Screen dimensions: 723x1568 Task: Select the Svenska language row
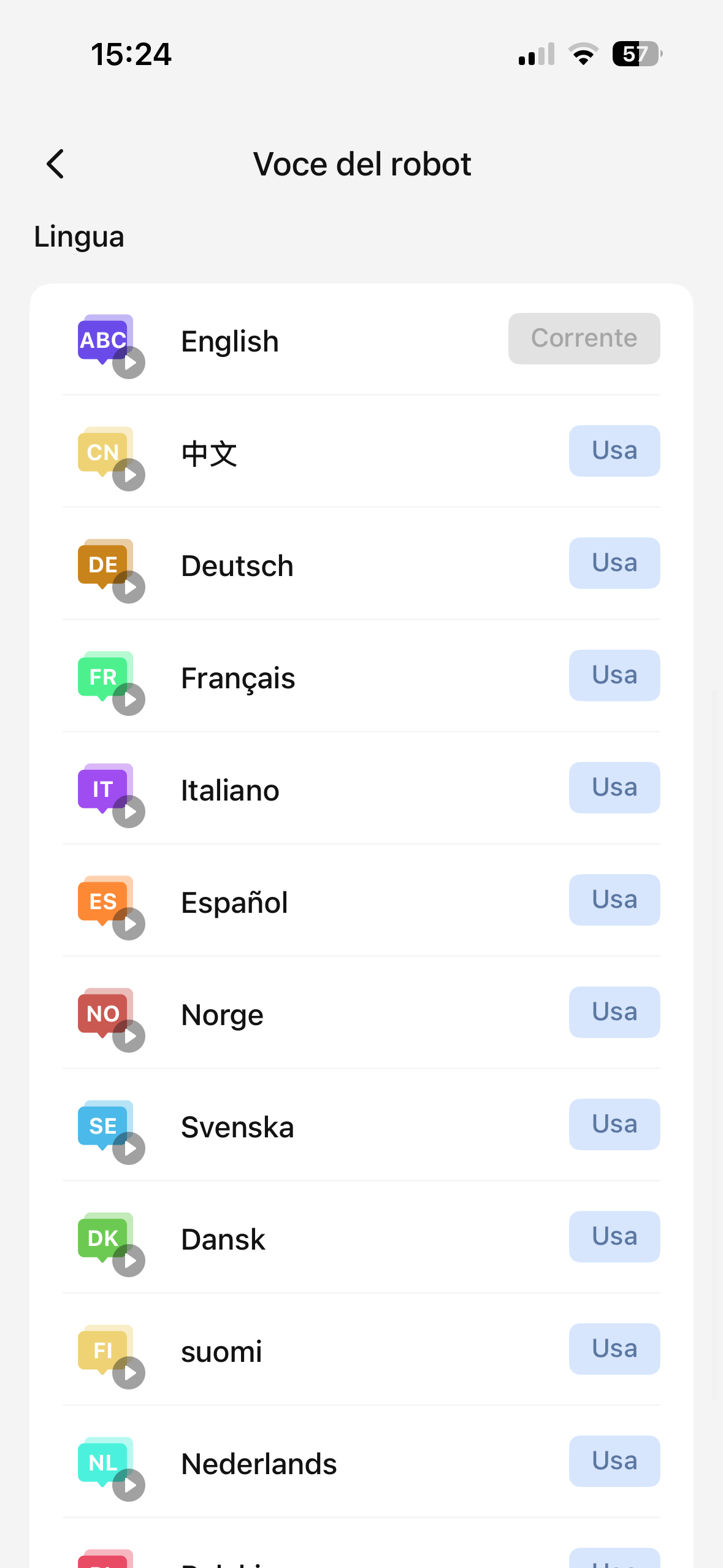[237, 1128]
